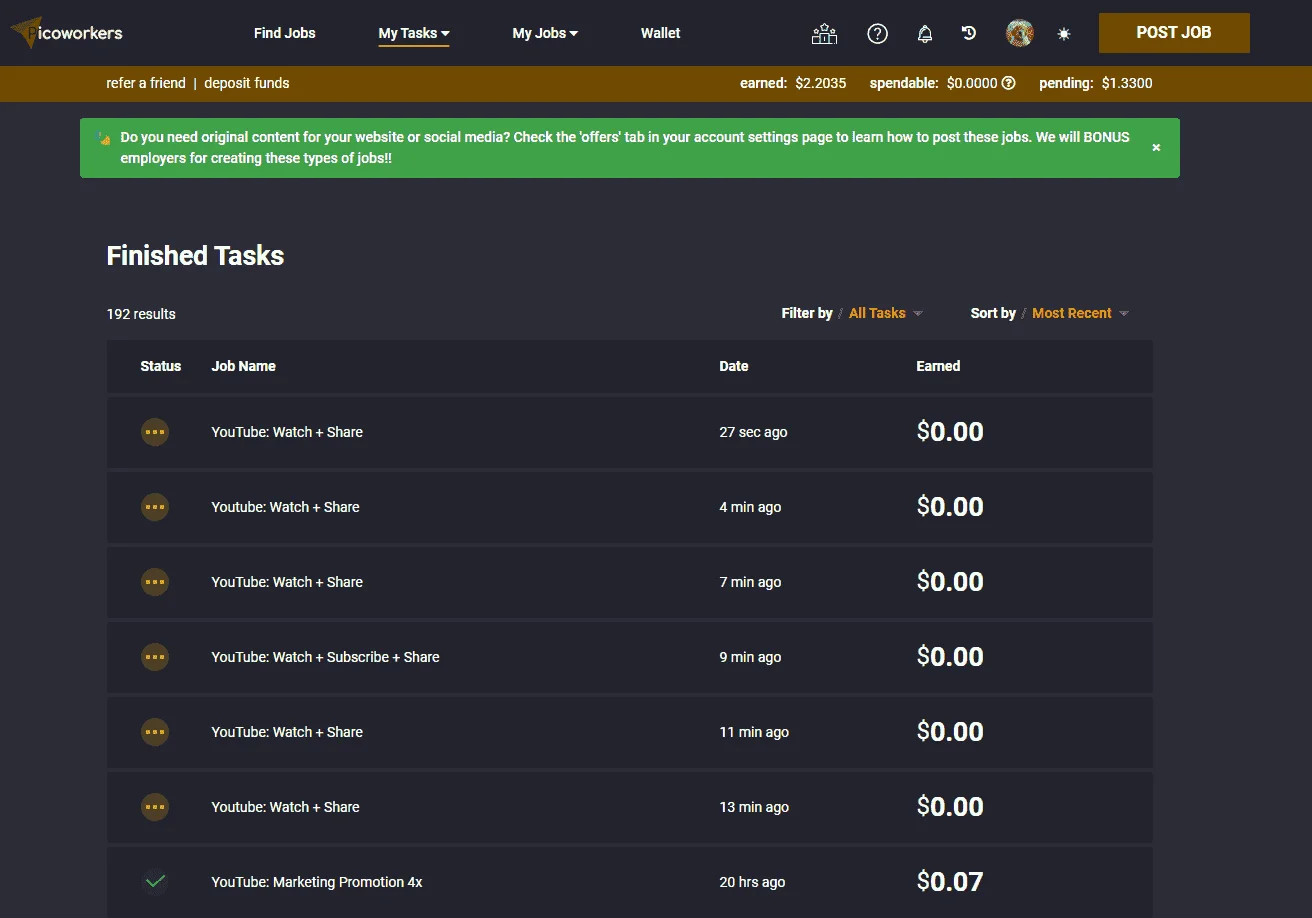Open YouTube: Watch + Share from 11 min ago
Screen dimensions: 1312x918
tap(287, 732)
